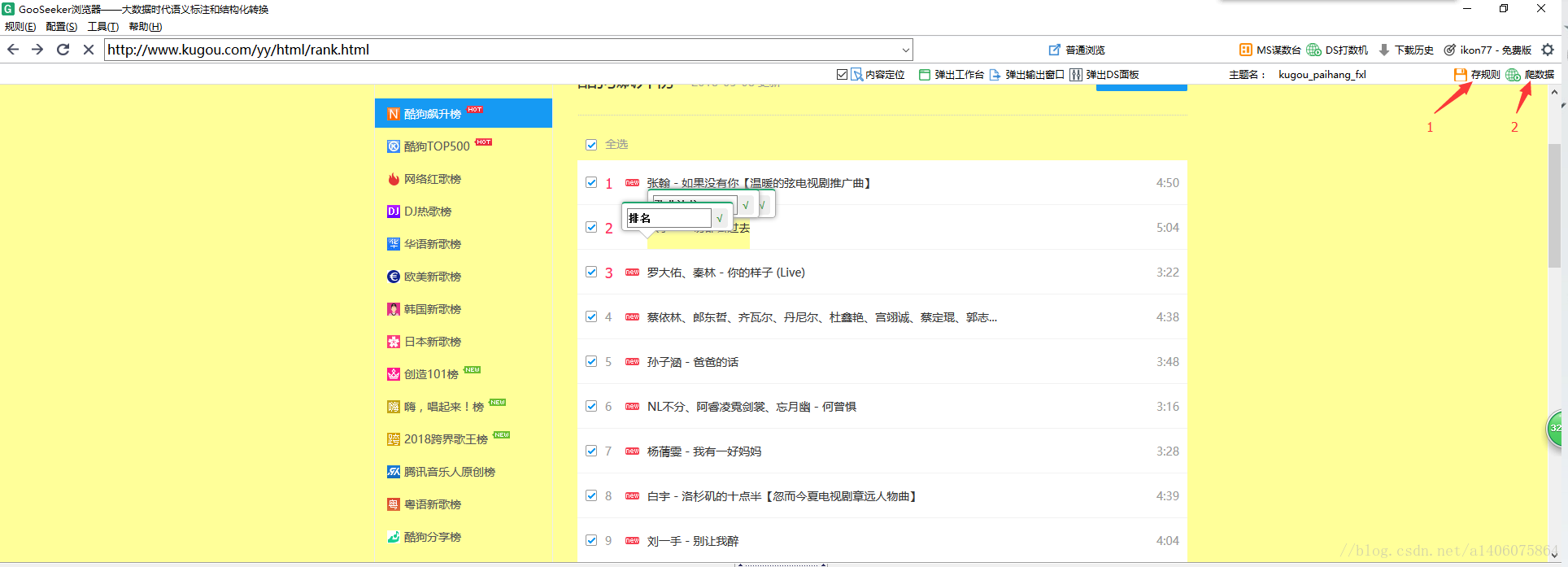This screenshot has height=567, width=1568.
Task: Open MS谋数台
Action: point(1270,50)
